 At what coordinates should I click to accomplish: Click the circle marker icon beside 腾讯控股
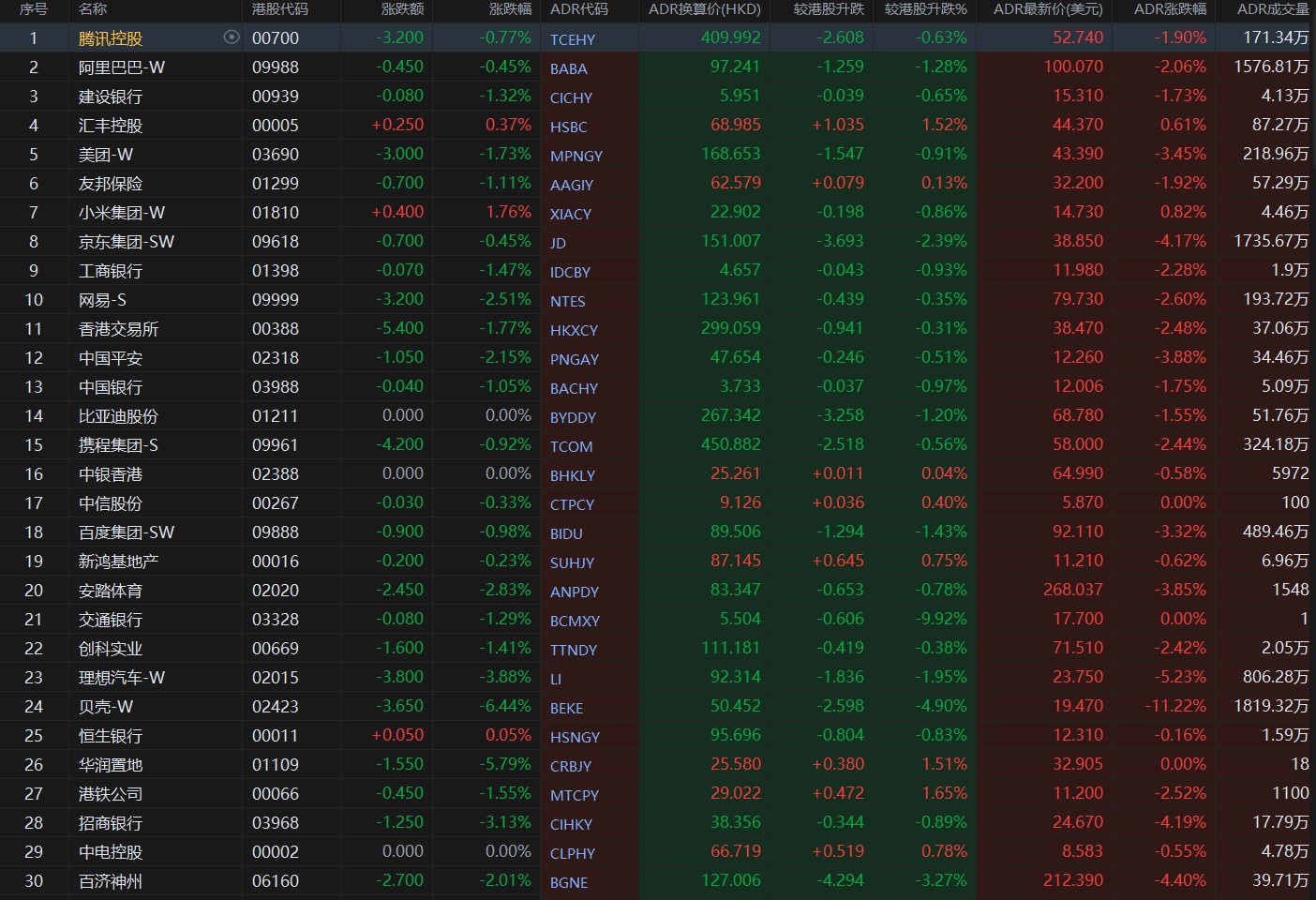232,37
